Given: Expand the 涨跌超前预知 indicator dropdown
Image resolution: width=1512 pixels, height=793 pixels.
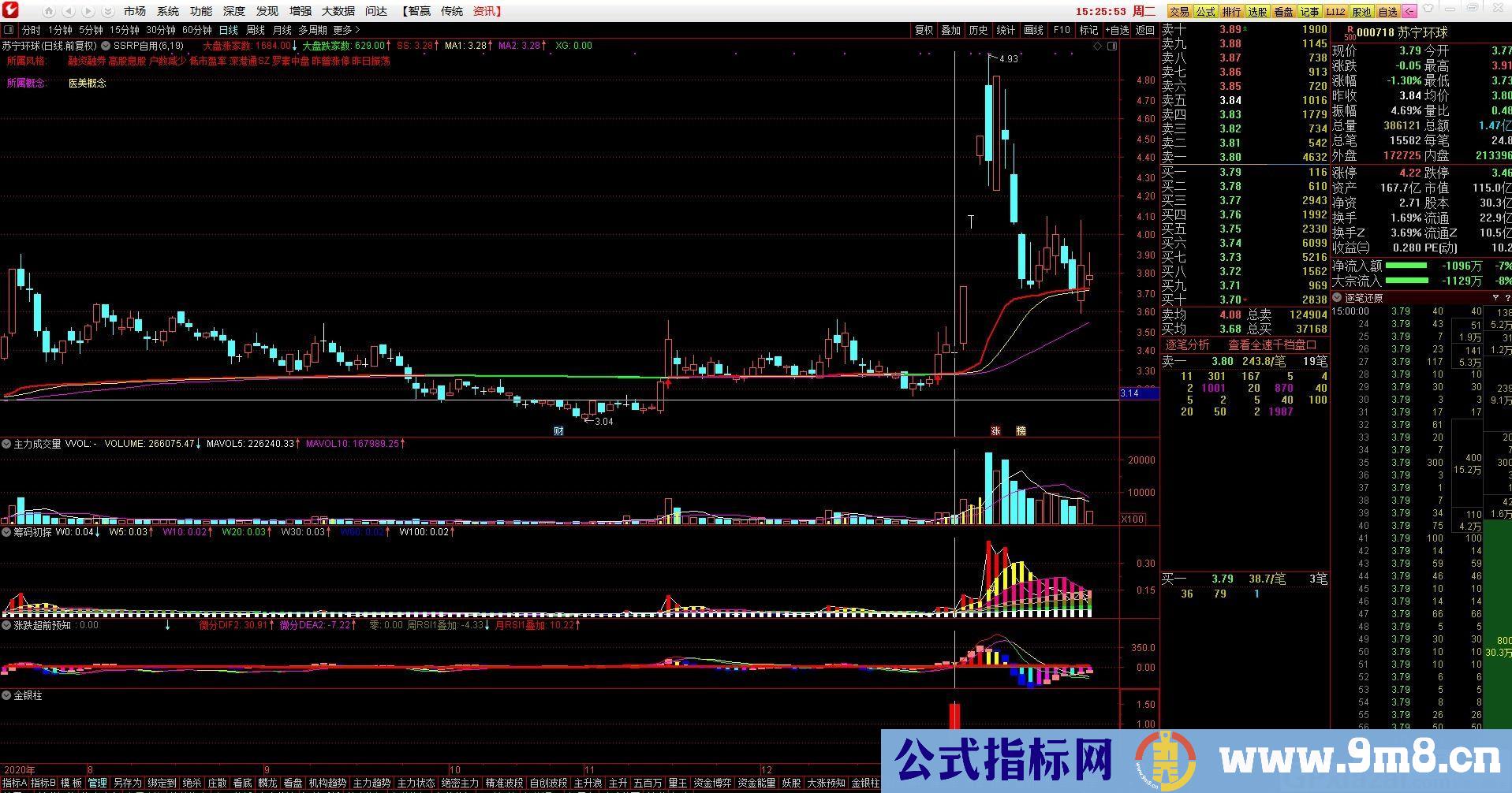Looking at the screenshot, I should coord(6,625).
